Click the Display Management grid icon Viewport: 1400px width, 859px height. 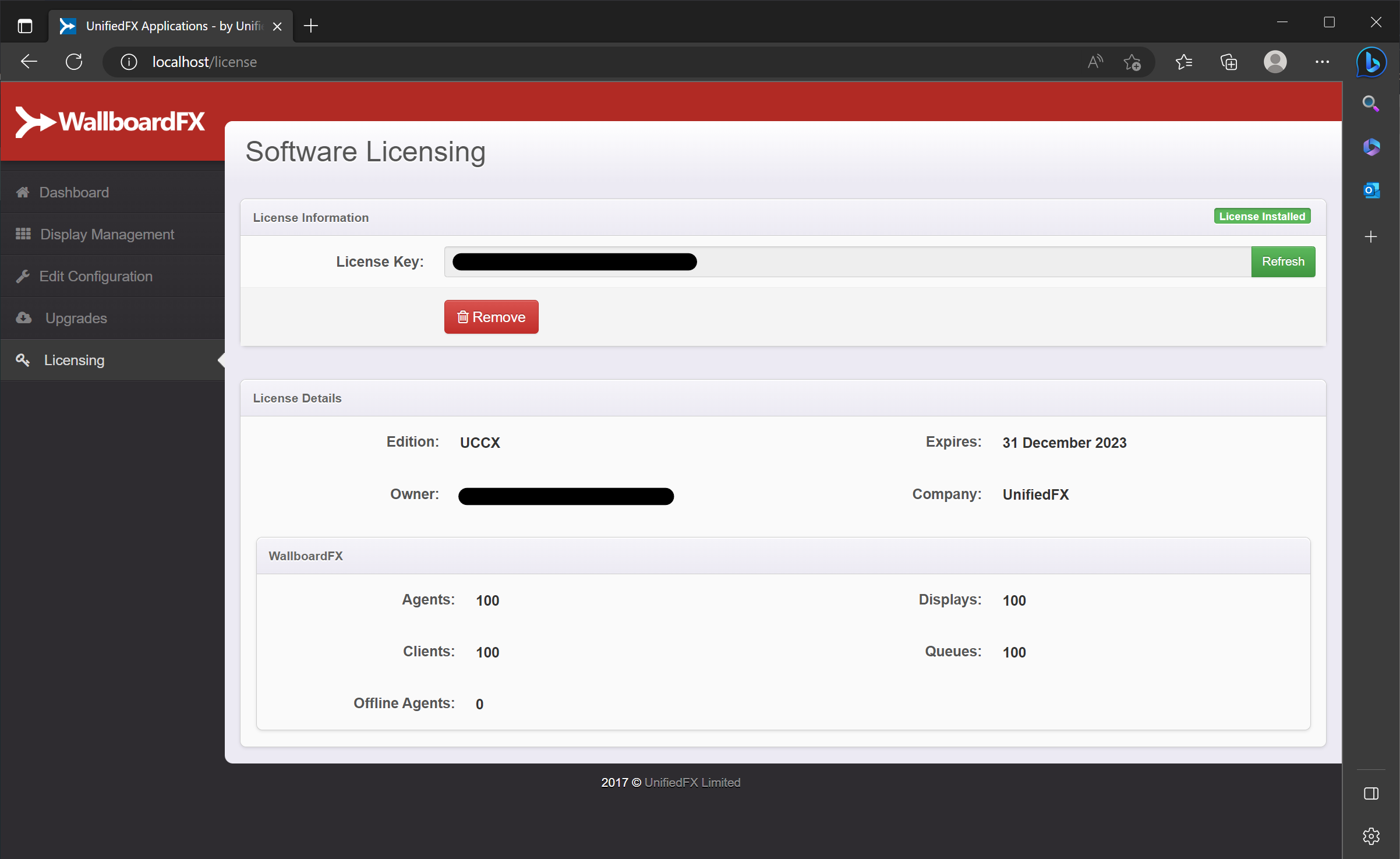coord(23,234)
